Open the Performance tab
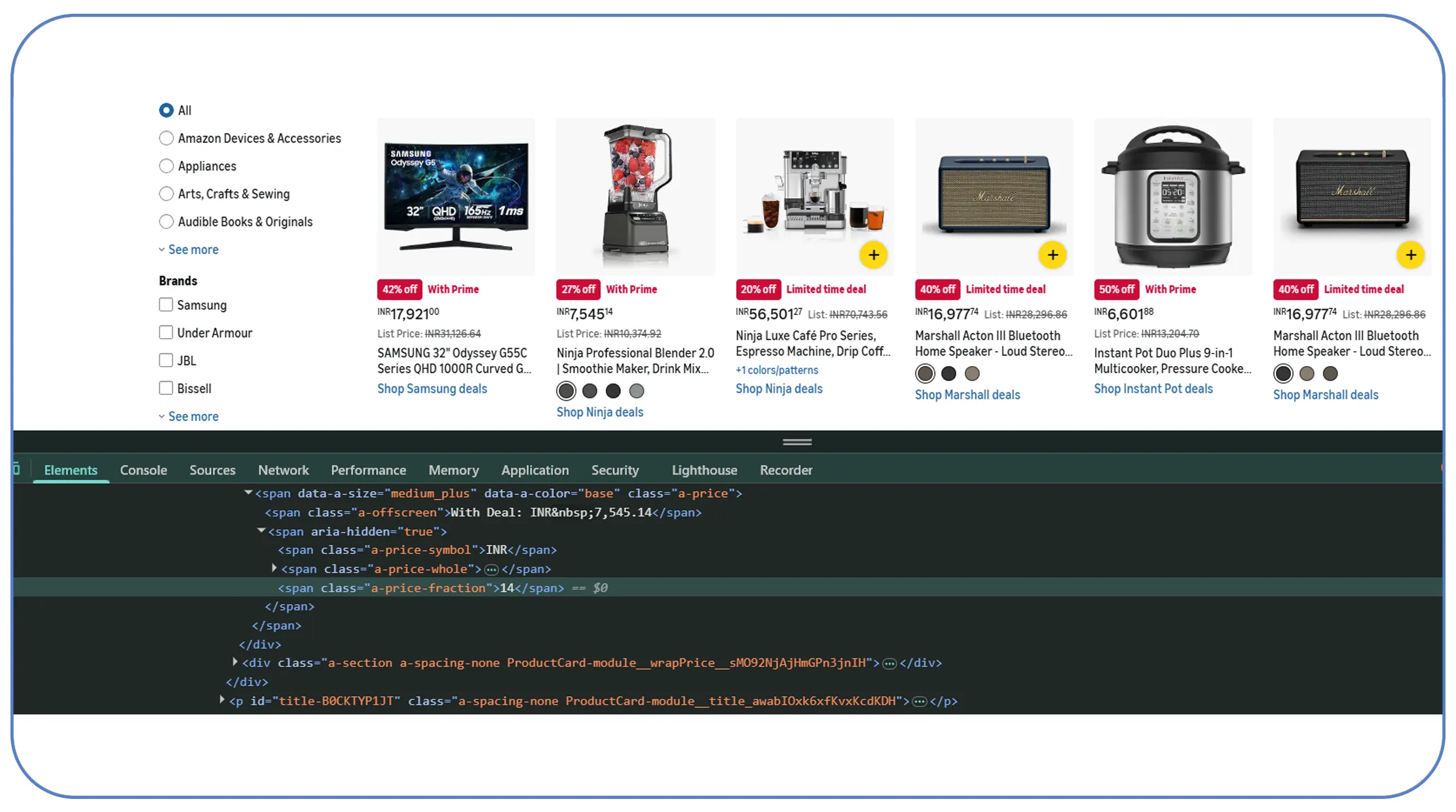 368,470
